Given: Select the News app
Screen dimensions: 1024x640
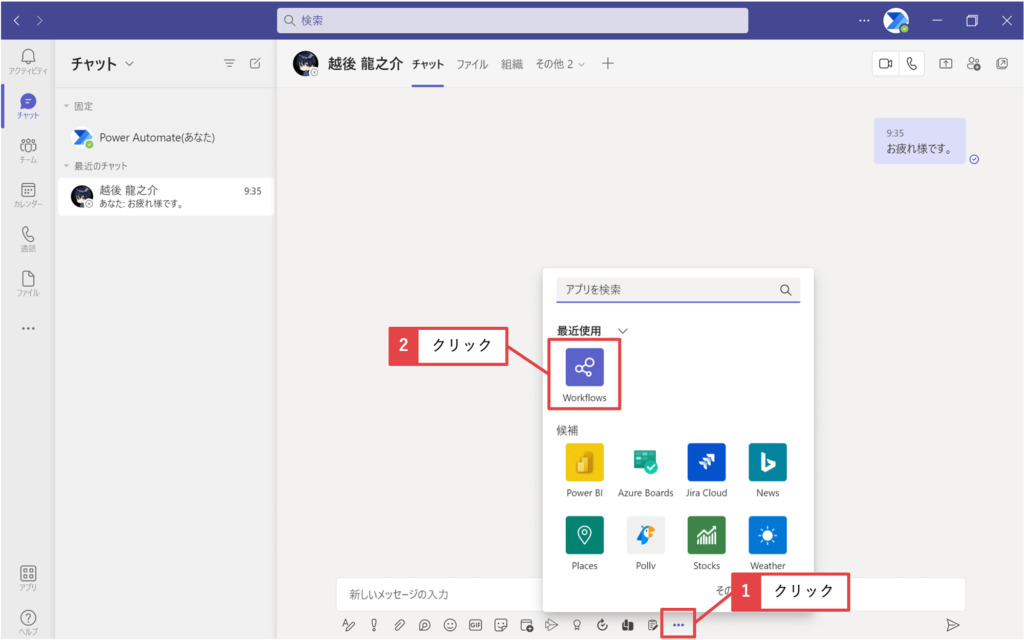Looking at the screenshot, I should (767, 470).
